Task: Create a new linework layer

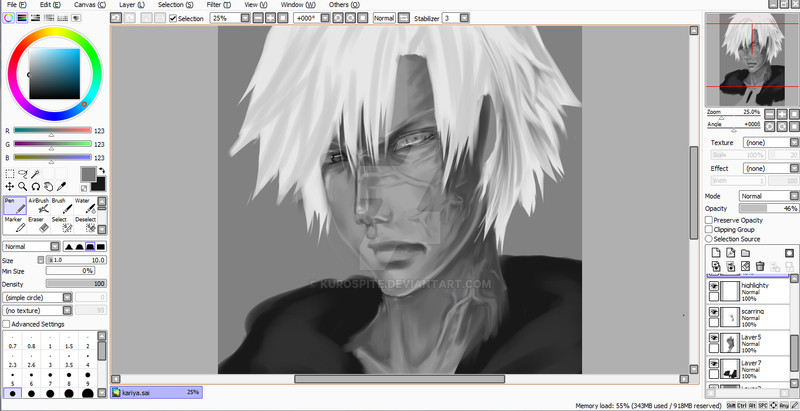Action: coord(731,253)
